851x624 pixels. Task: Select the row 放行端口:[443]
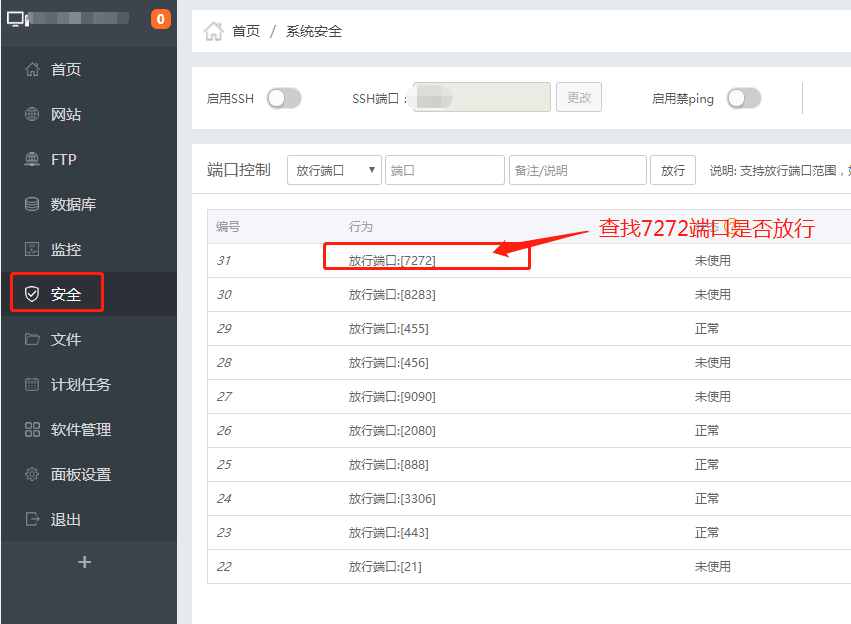[x=529, y=533]
